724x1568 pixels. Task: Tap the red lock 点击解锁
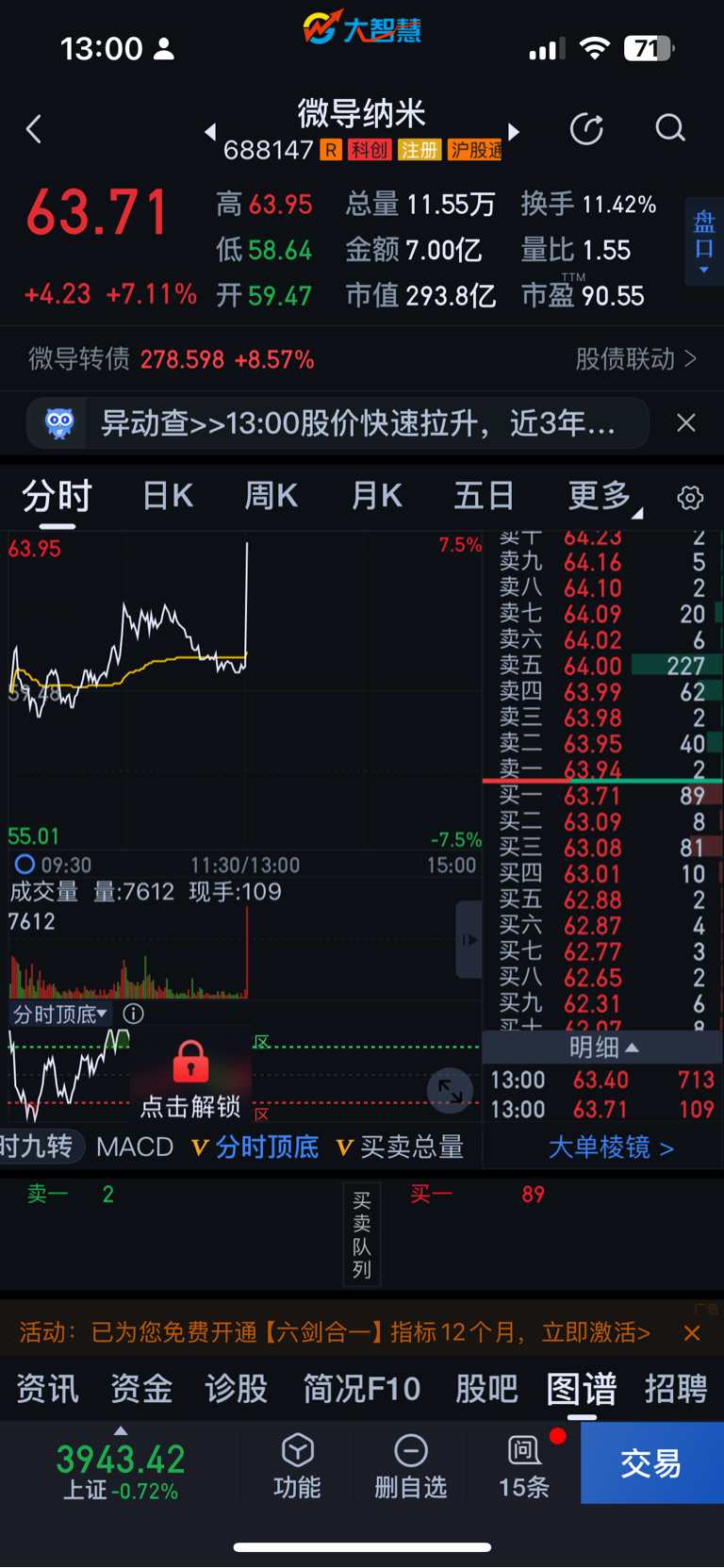(x=190, y=1080)
